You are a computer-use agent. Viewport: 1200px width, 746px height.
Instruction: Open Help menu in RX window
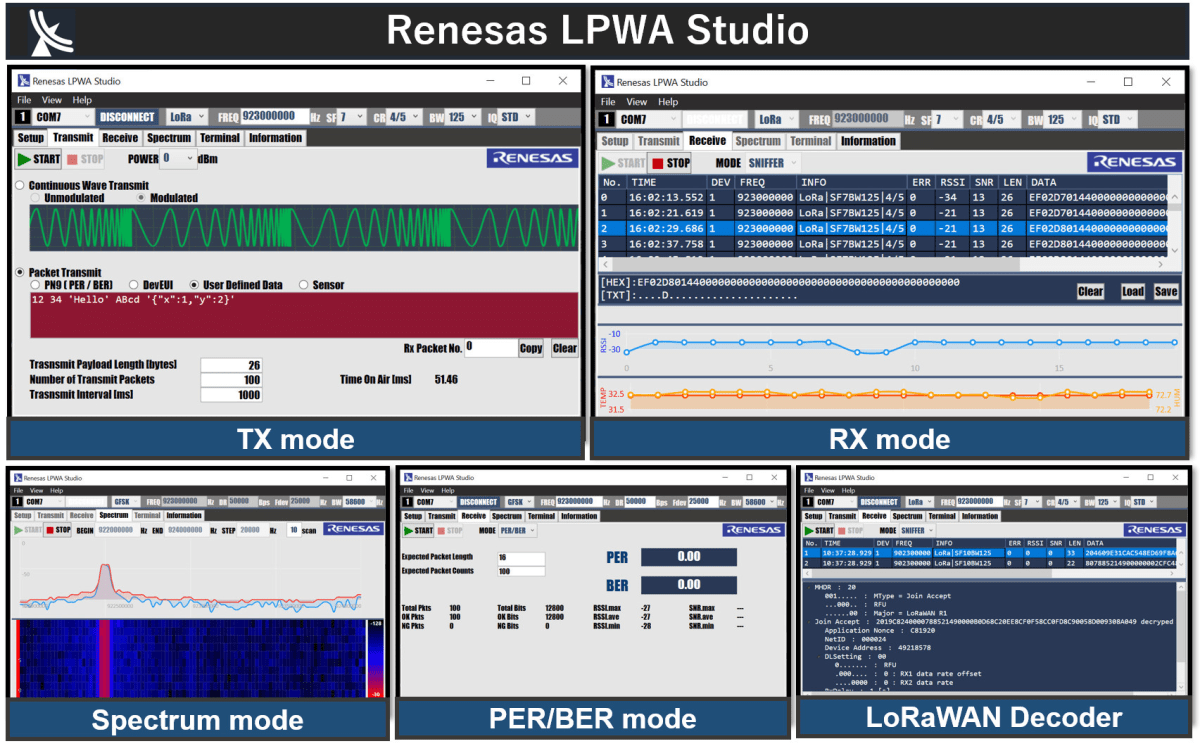pyautogui.click(x=668, y=101)
